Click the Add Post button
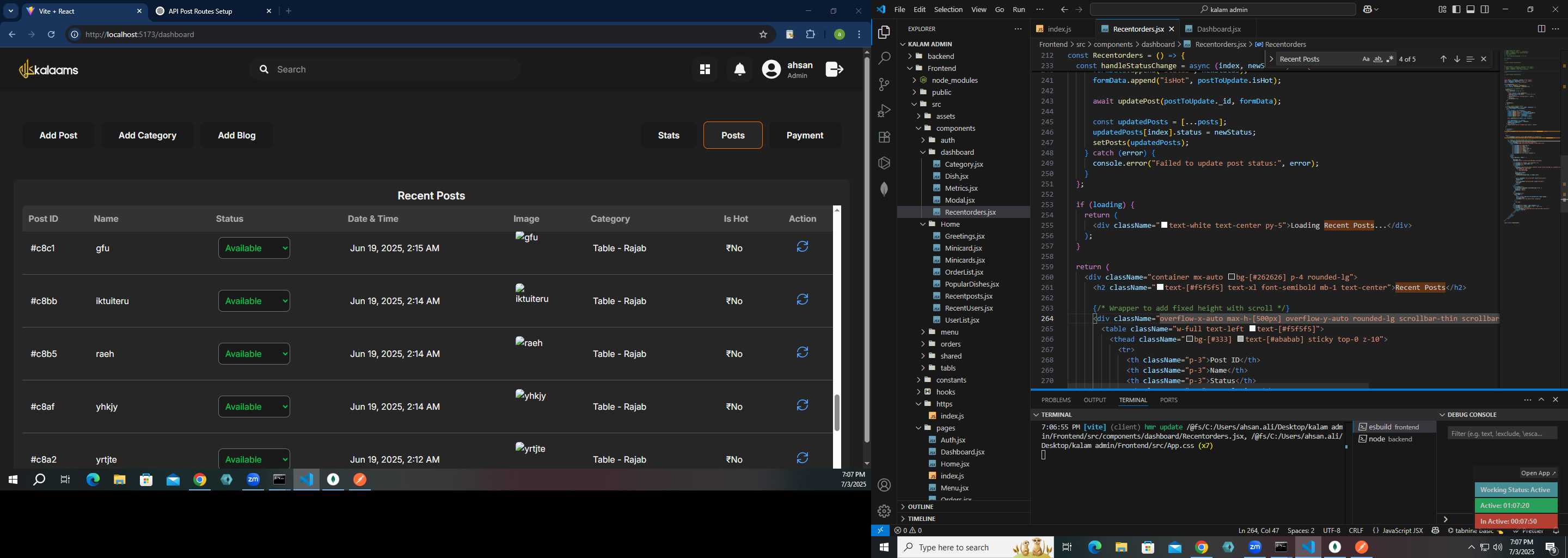Image resolution: width=1568 pixels, height=558 pixels. (x=58, y=135)
